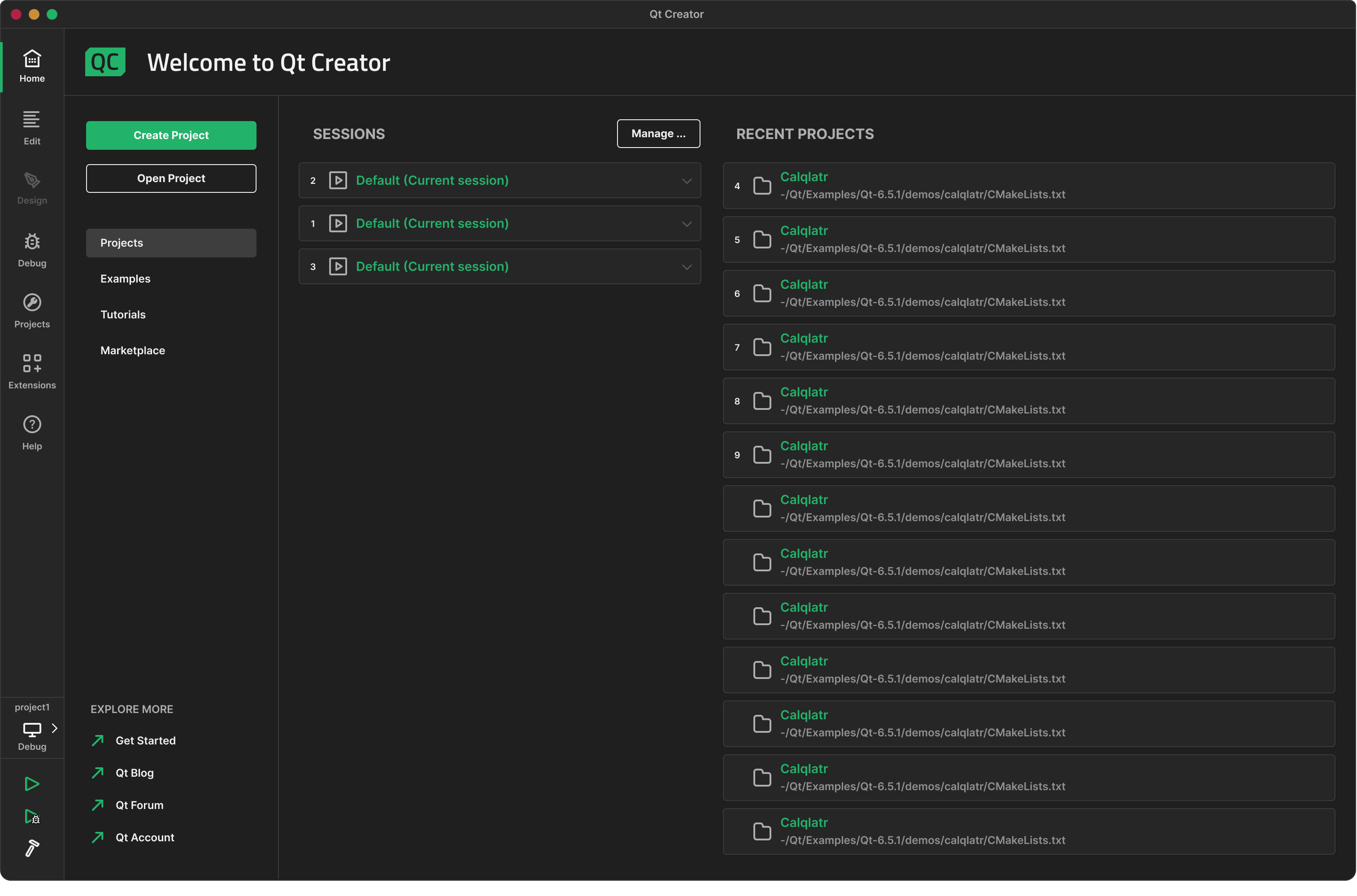Image resolution: width=1357 pixels, height=896 pixels.
Task: Select the Tutorials tab
Action: coord(123,315)
